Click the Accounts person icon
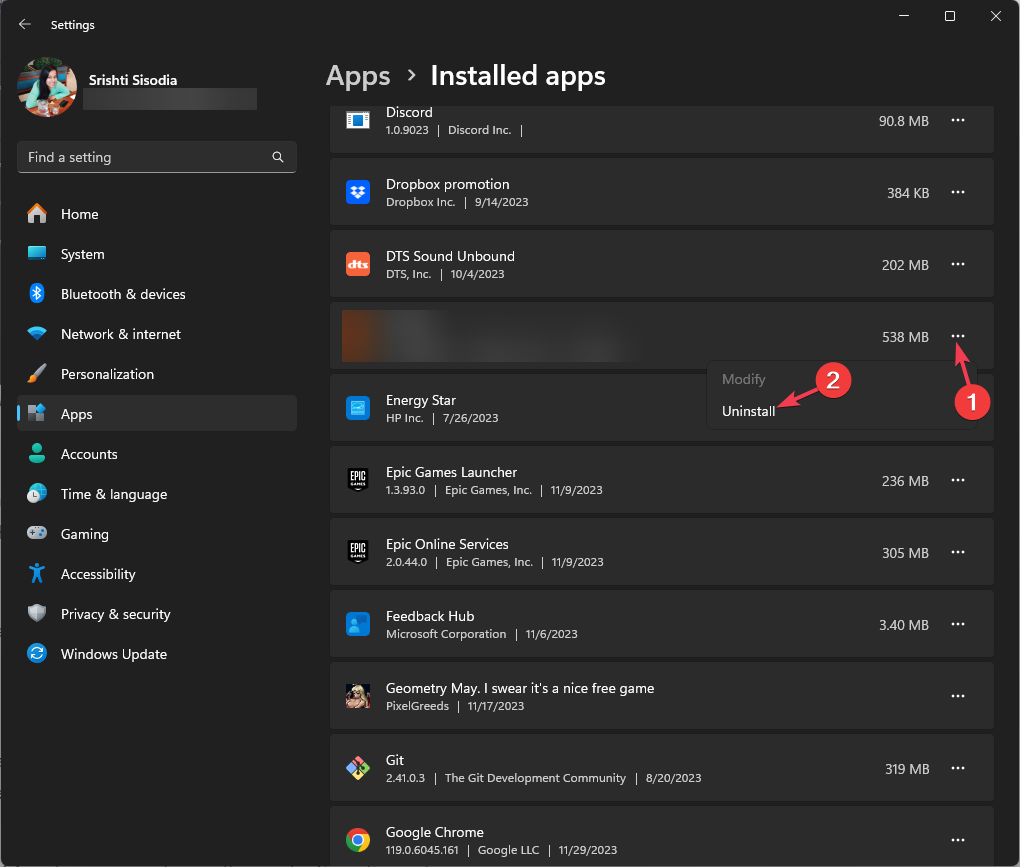Viewport: 1020px width, 867px height. [37, 453]
